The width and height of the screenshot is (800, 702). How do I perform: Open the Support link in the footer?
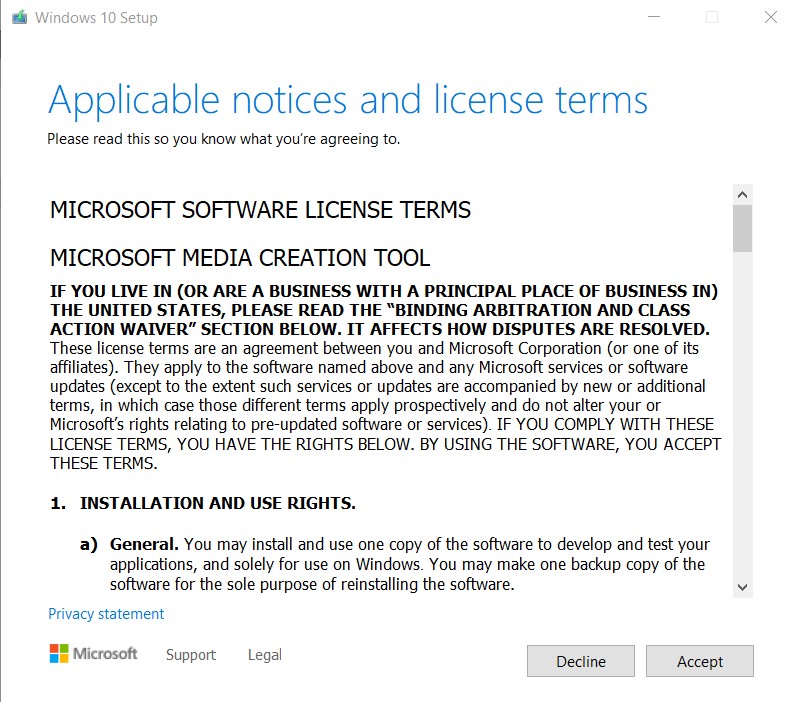[x=191, y=655]
